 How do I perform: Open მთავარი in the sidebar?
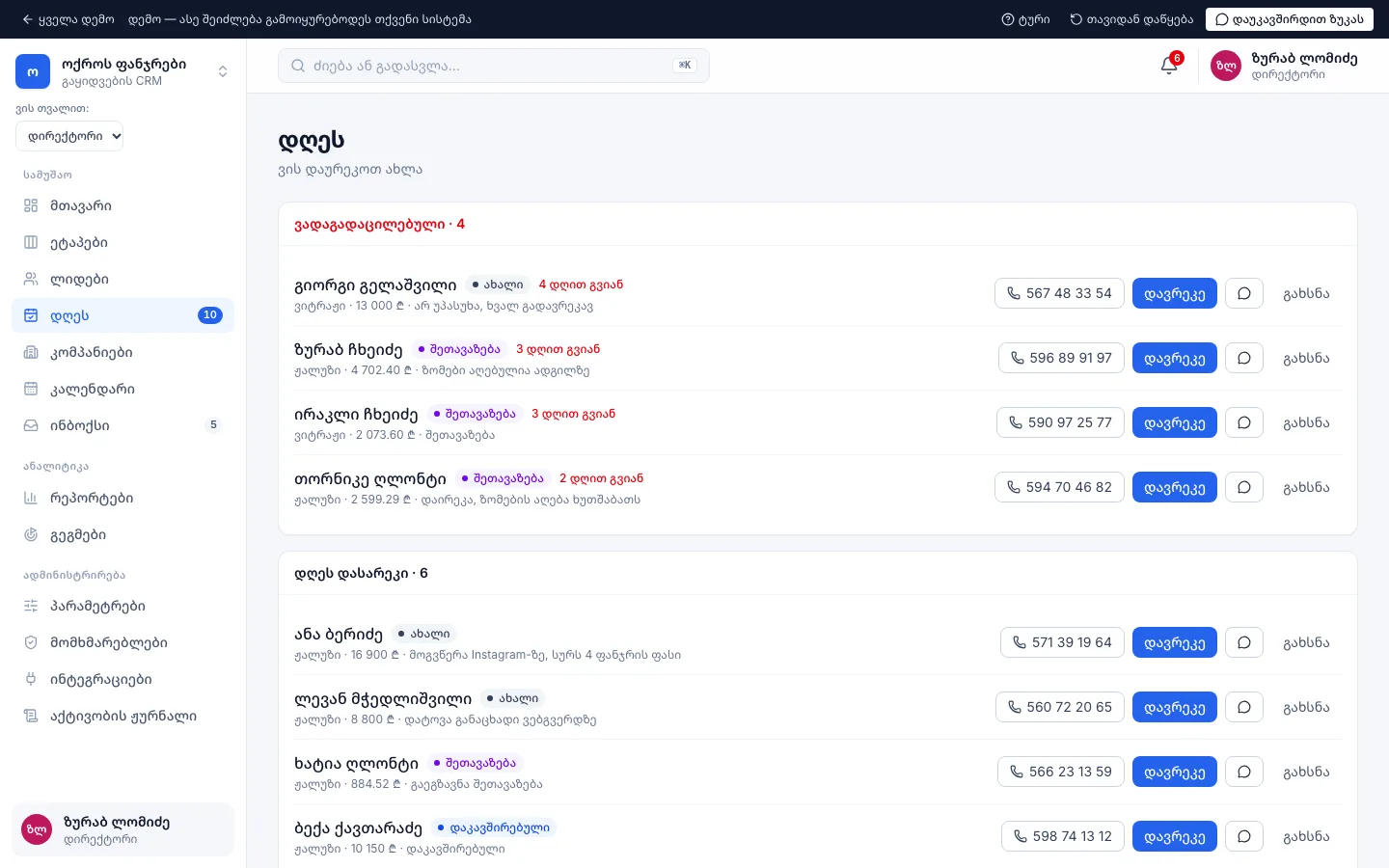(123, 205)
